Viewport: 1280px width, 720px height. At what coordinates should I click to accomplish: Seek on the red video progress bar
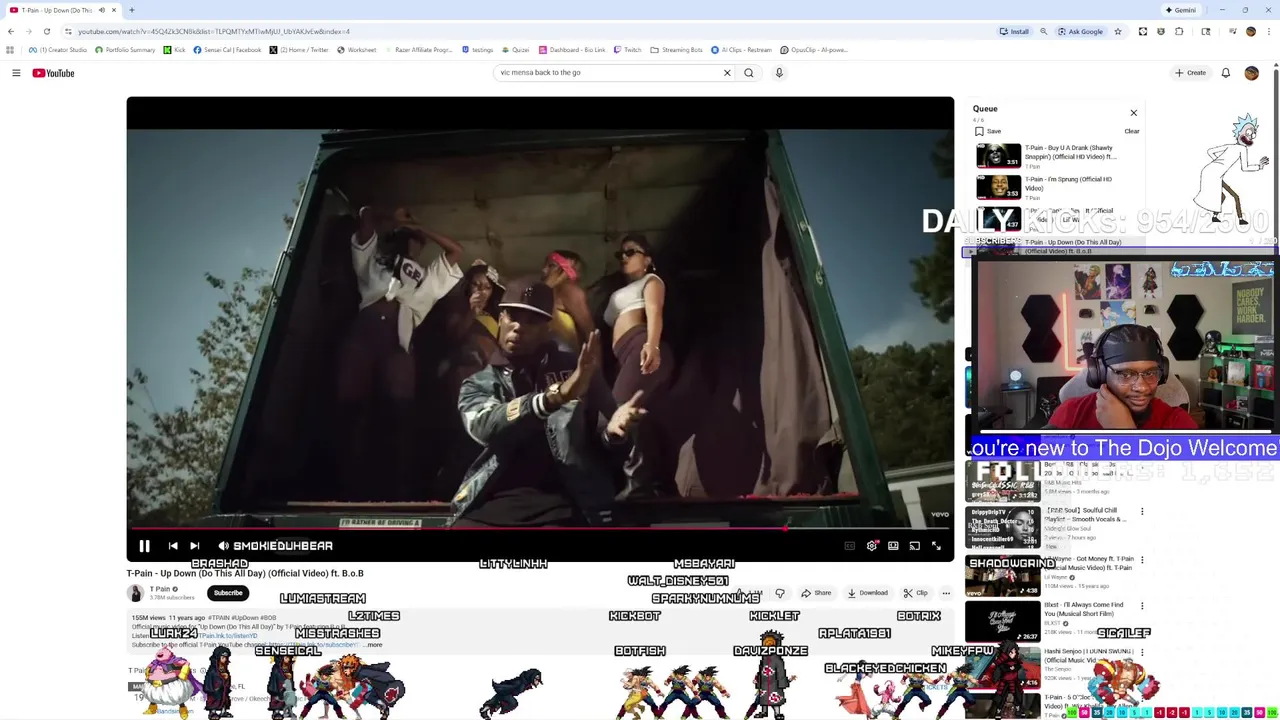point(540,530)
